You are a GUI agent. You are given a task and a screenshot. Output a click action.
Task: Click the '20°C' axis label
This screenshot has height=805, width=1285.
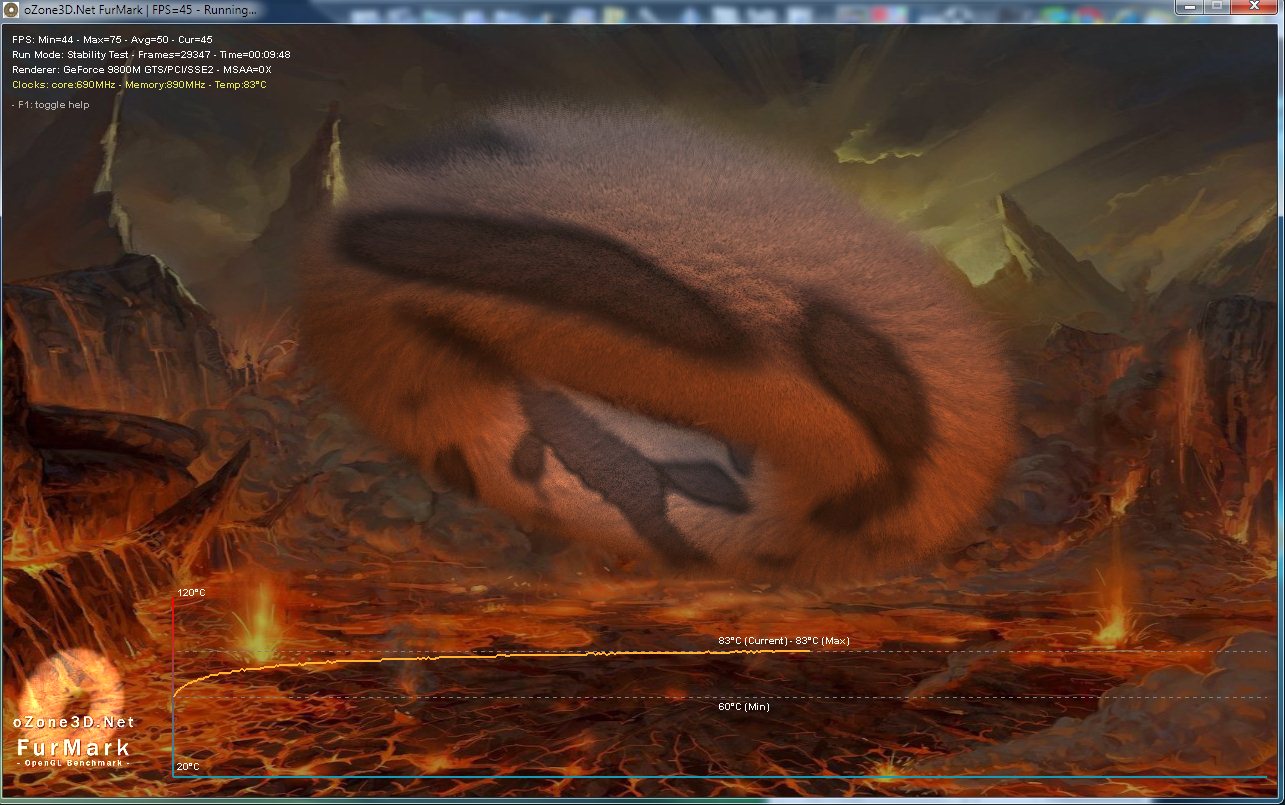(188, 767)
